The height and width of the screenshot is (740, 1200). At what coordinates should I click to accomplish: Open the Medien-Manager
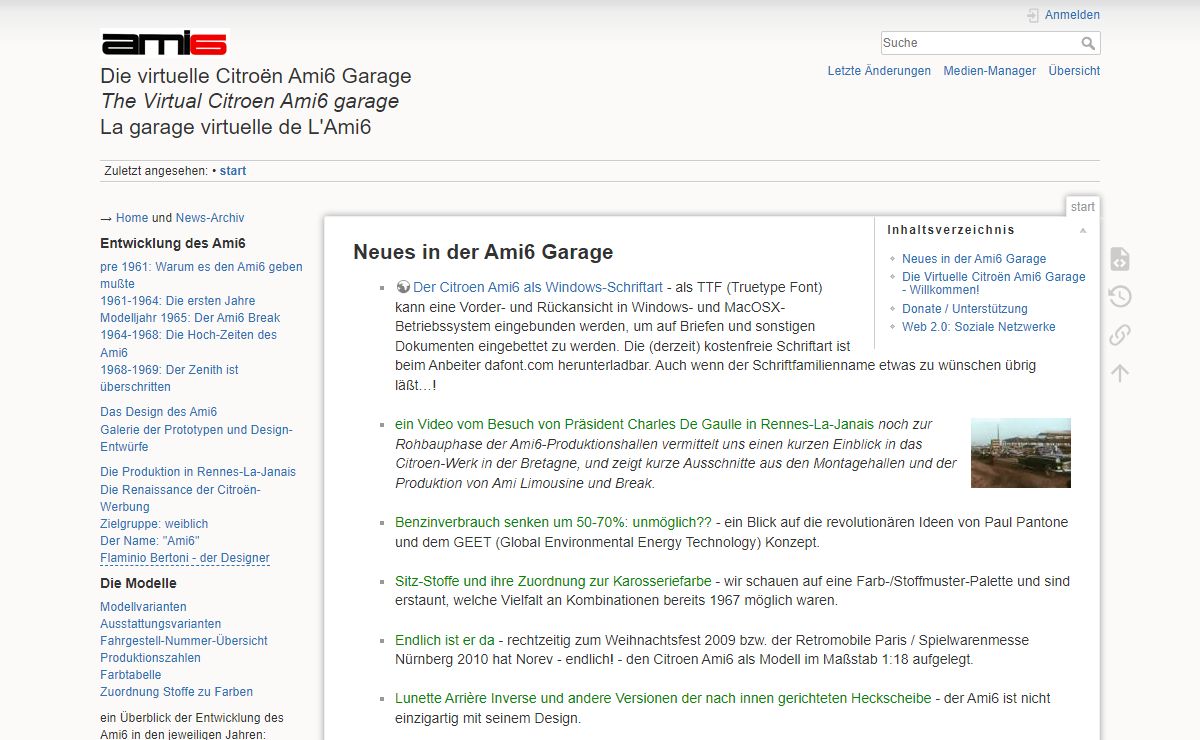point(990,71)
